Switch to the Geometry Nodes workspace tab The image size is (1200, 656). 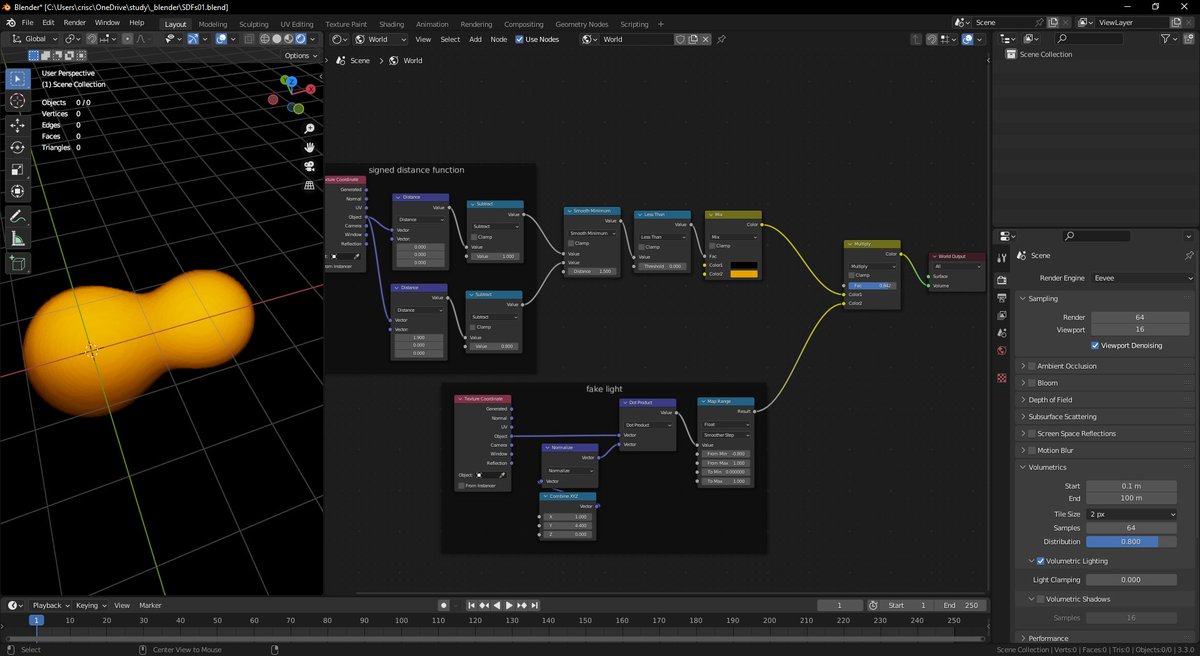581,23
